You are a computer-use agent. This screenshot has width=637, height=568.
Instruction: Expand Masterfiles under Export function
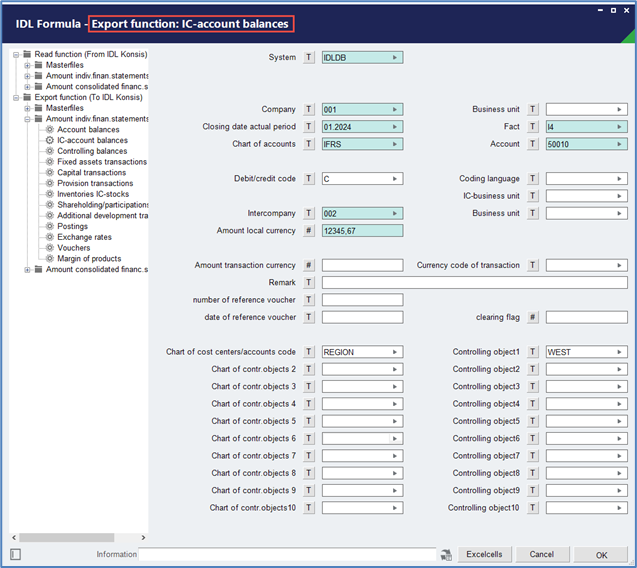(27, 108)
